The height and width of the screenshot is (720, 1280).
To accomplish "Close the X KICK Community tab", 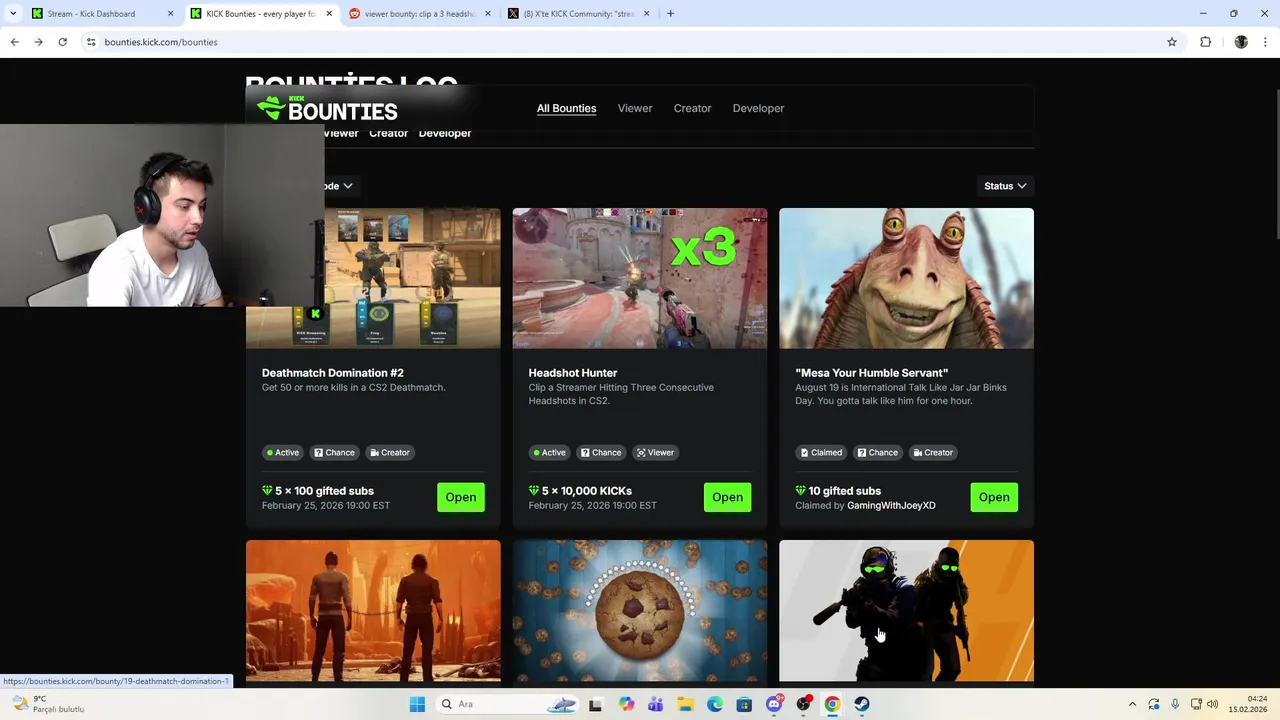I will click(x=646, y=14).
